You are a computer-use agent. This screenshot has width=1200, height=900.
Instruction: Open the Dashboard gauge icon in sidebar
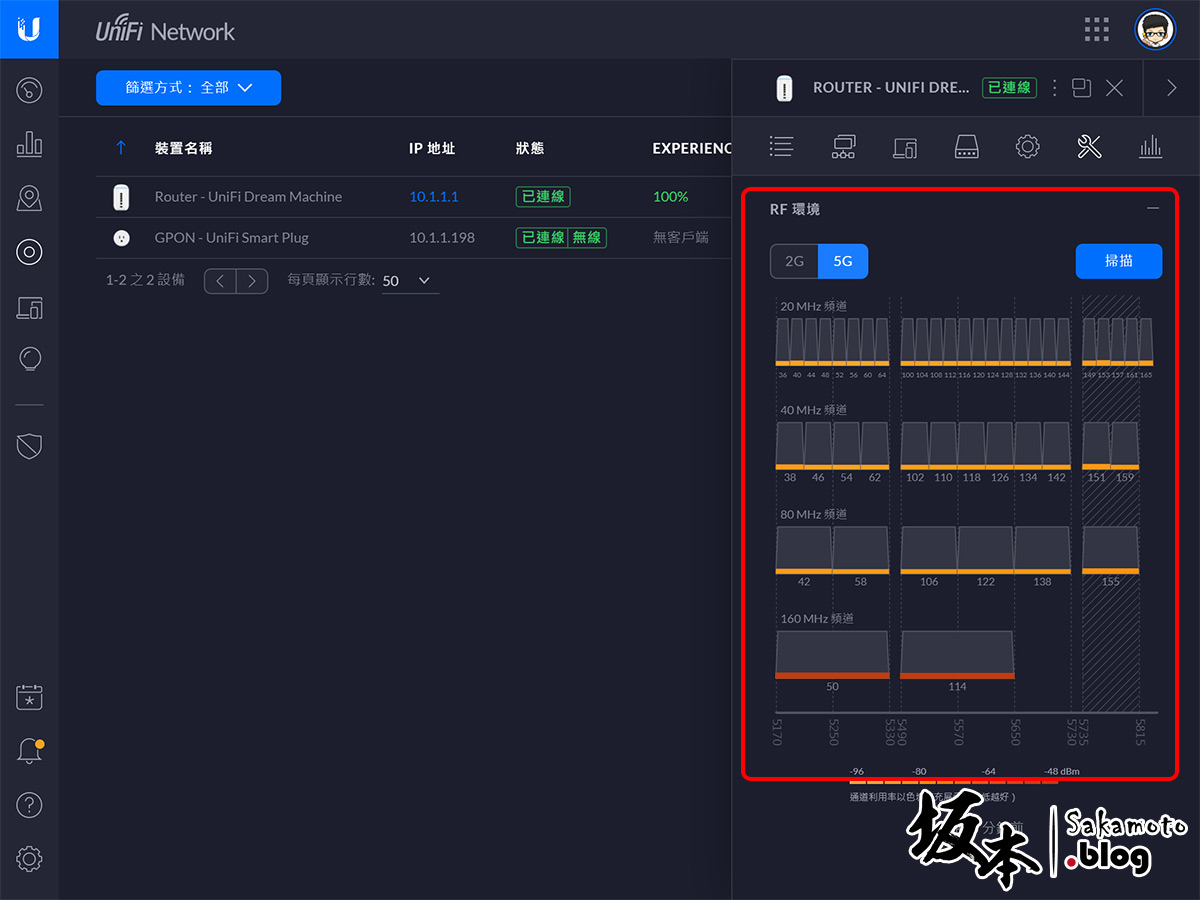pos(29,91)
